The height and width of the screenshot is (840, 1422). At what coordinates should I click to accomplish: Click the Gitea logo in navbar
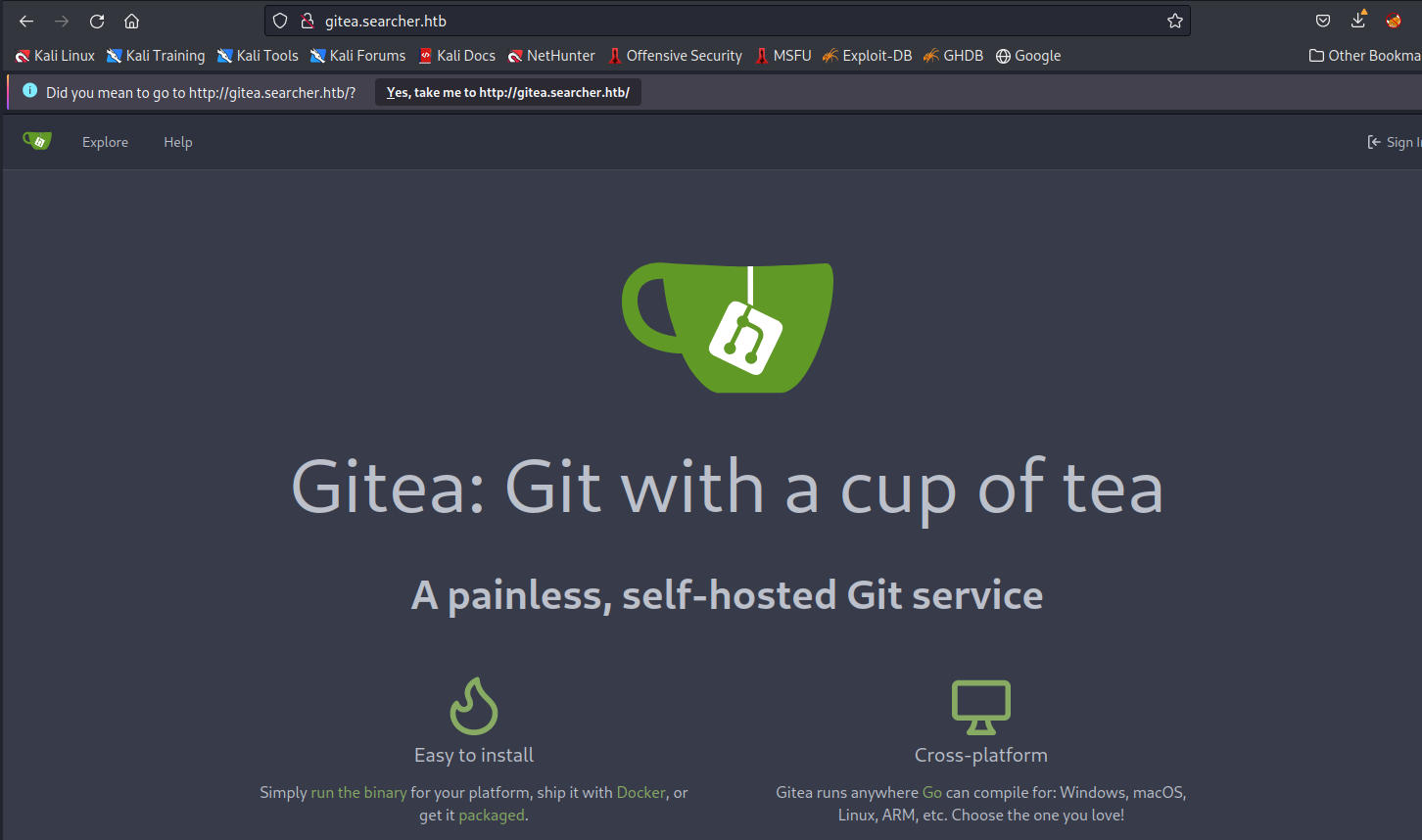coord(37,142)
